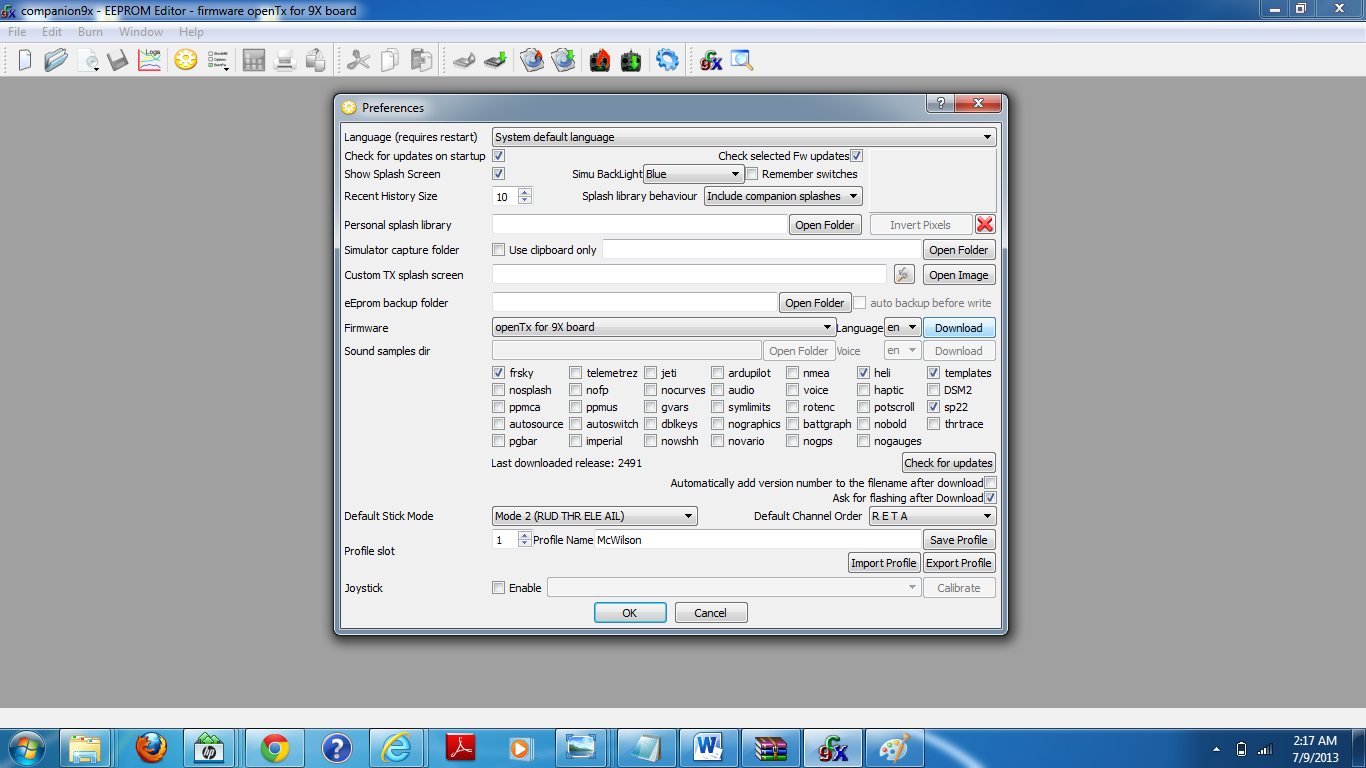Click the Copy toolbar icon
This screenshot has width=1366, height=768.
pyautogui.click(x=390, y=60)
